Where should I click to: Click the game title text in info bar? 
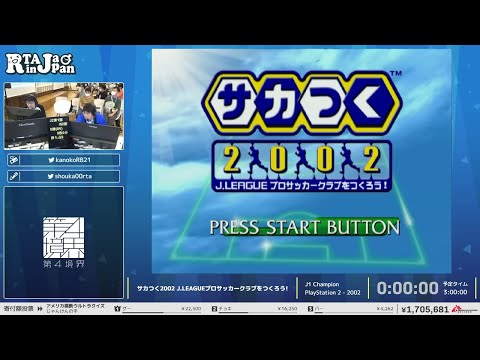[x=212, y=288]
